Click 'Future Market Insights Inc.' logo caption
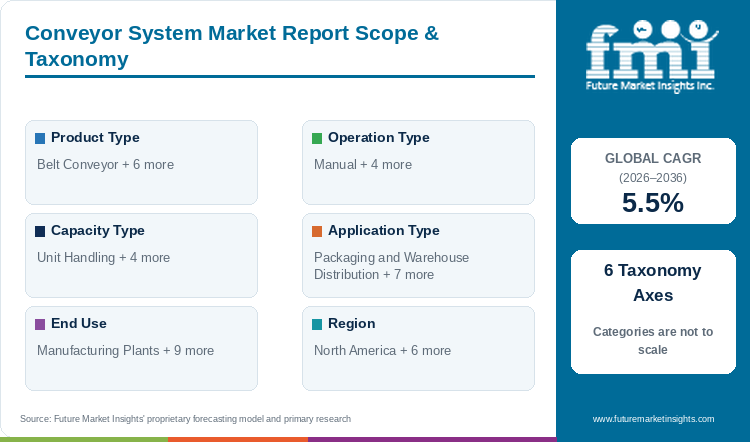This screenshot has width=750, height=442. (650, 86)
